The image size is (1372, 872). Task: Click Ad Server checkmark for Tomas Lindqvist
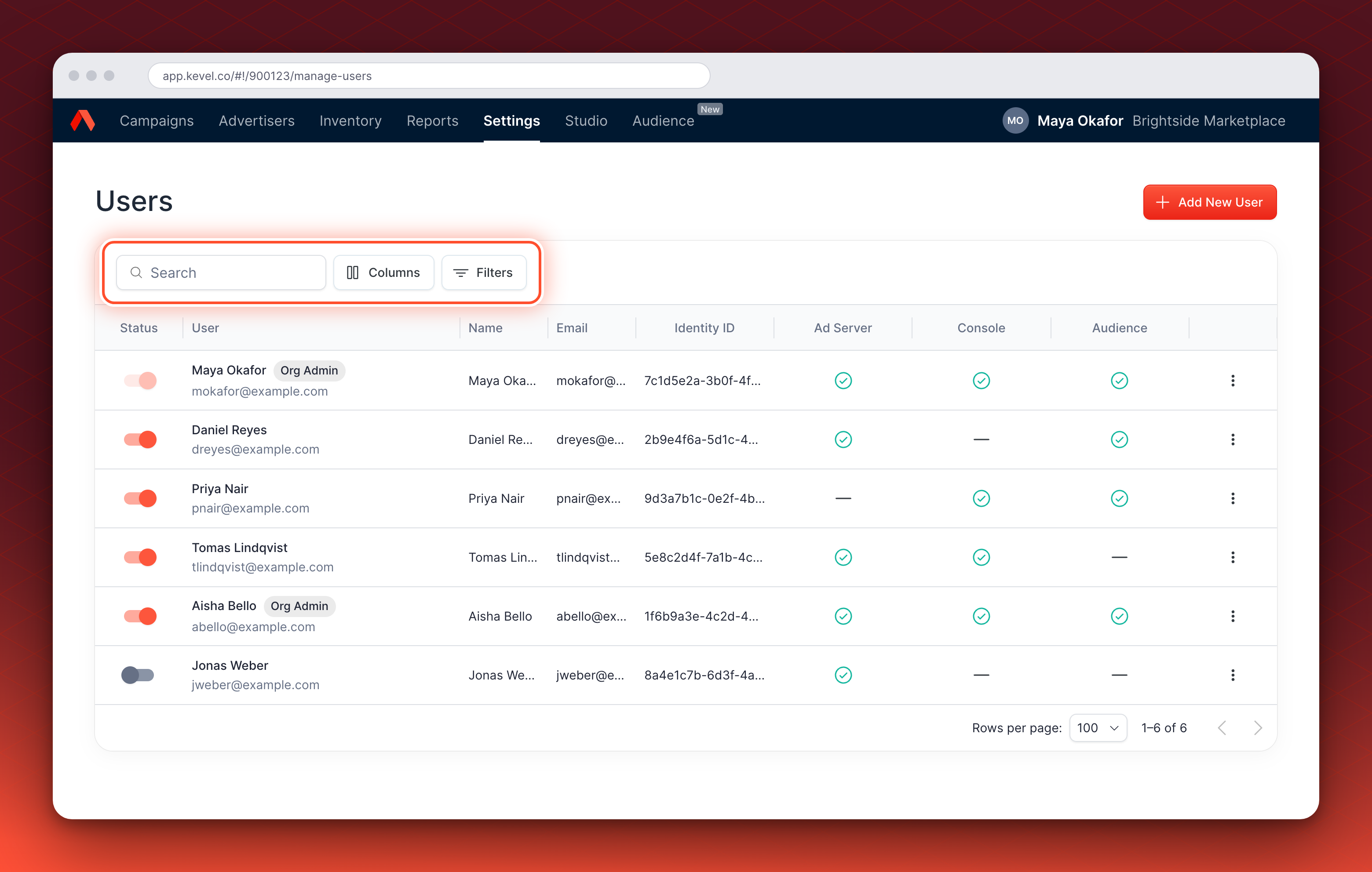coord(843,557)
